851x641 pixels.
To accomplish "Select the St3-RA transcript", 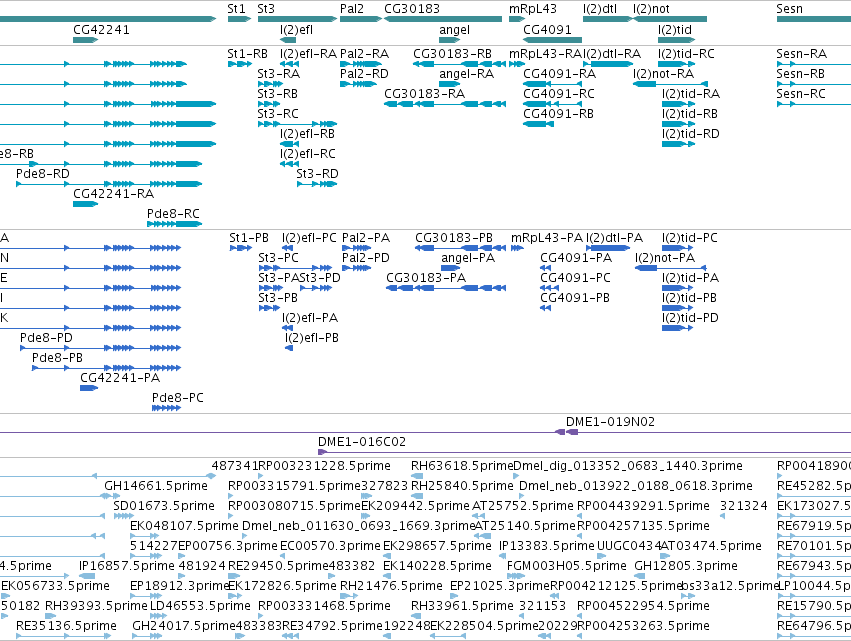I will tap(270, 84).
